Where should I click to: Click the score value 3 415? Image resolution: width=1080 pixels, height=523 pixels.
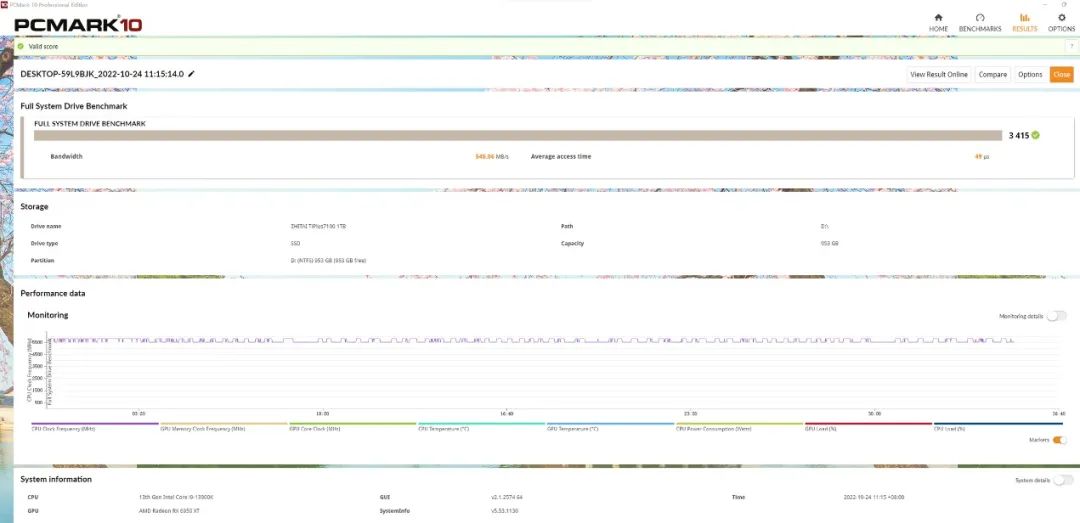click(x=1019, y=135)
